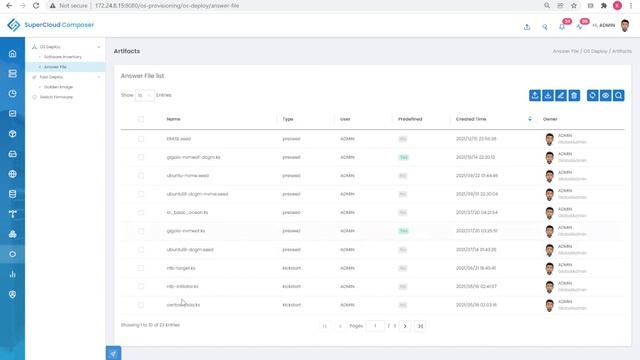Check the ERASE seed row checkbox
This screenshot has height=360, width=640.
(x=141, y=139)
